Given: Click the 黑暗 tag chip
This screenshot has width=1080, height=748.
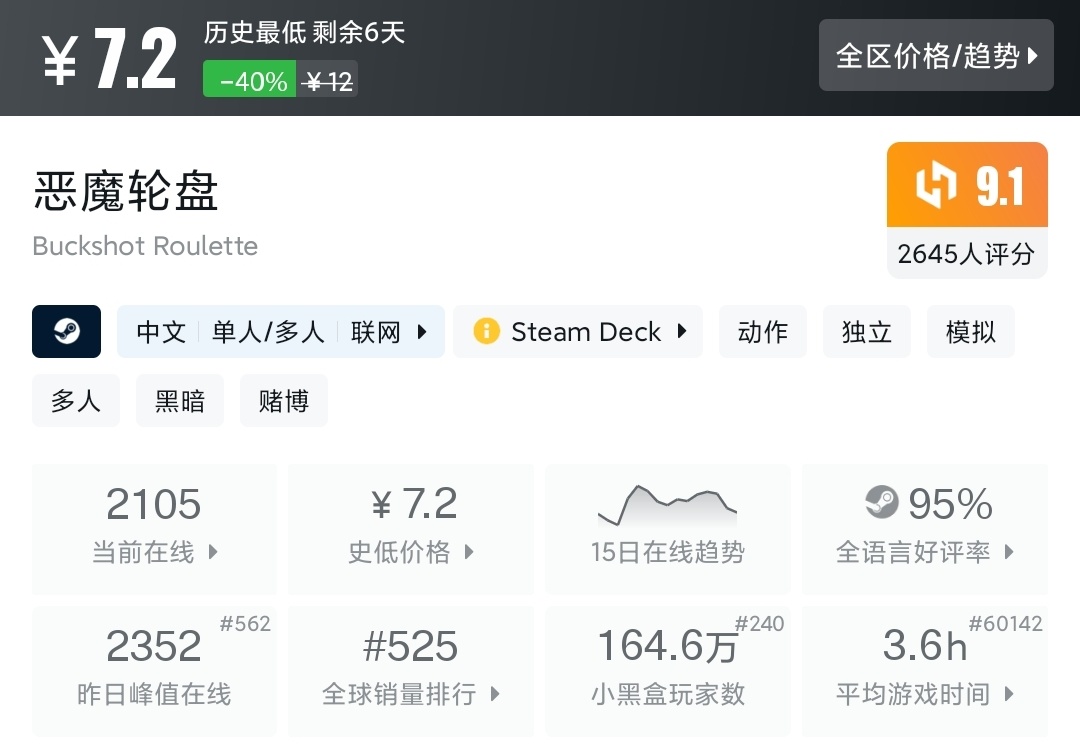Looking at the screenshot, I should (180, 401).
